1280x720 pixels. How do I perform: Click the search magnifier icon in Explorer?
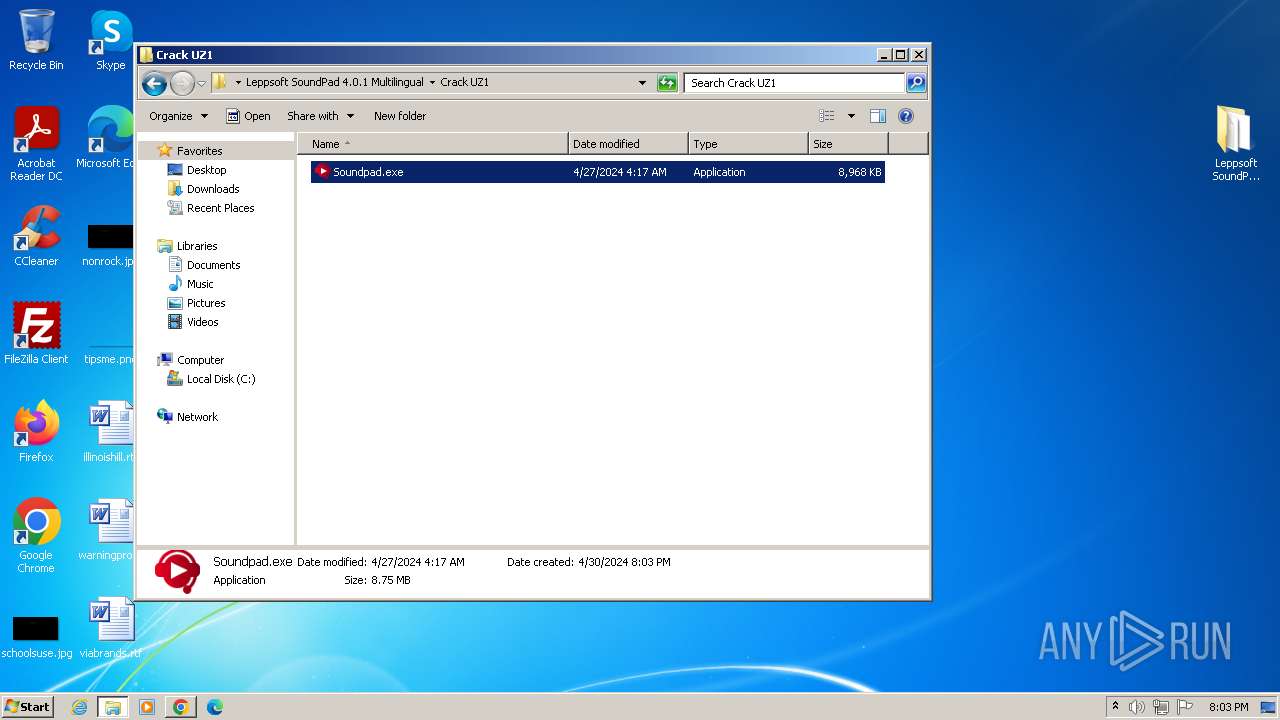pos(915,83)
